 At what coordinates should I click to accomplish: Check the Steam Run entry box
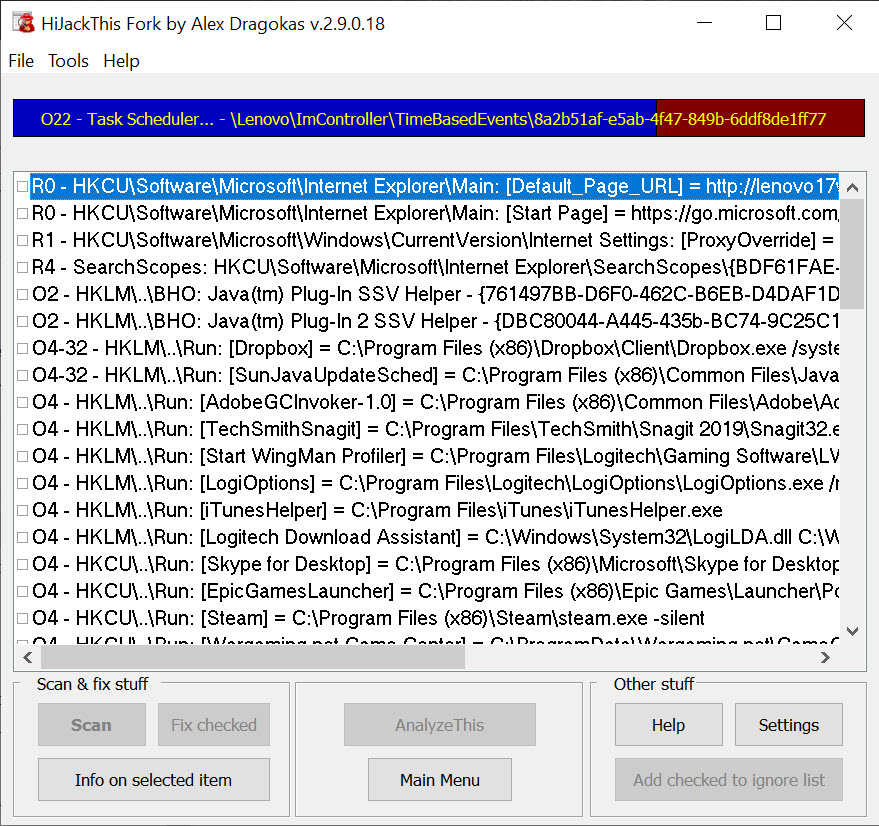click(22, 618)
